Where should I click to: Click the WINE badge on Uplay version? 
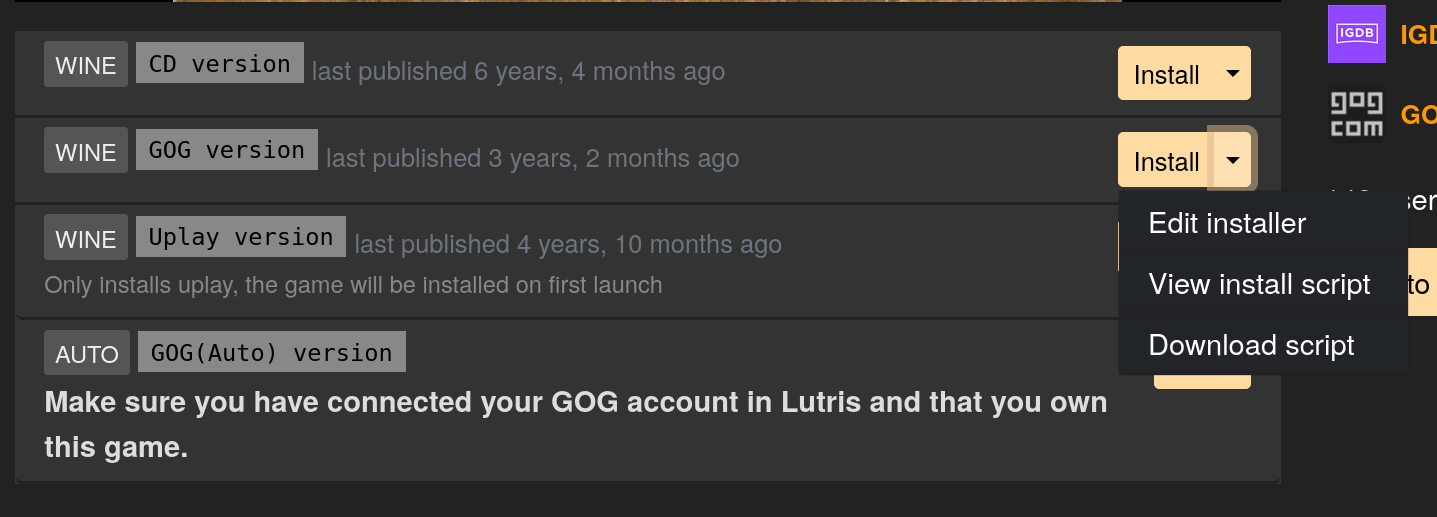point(86,239)
